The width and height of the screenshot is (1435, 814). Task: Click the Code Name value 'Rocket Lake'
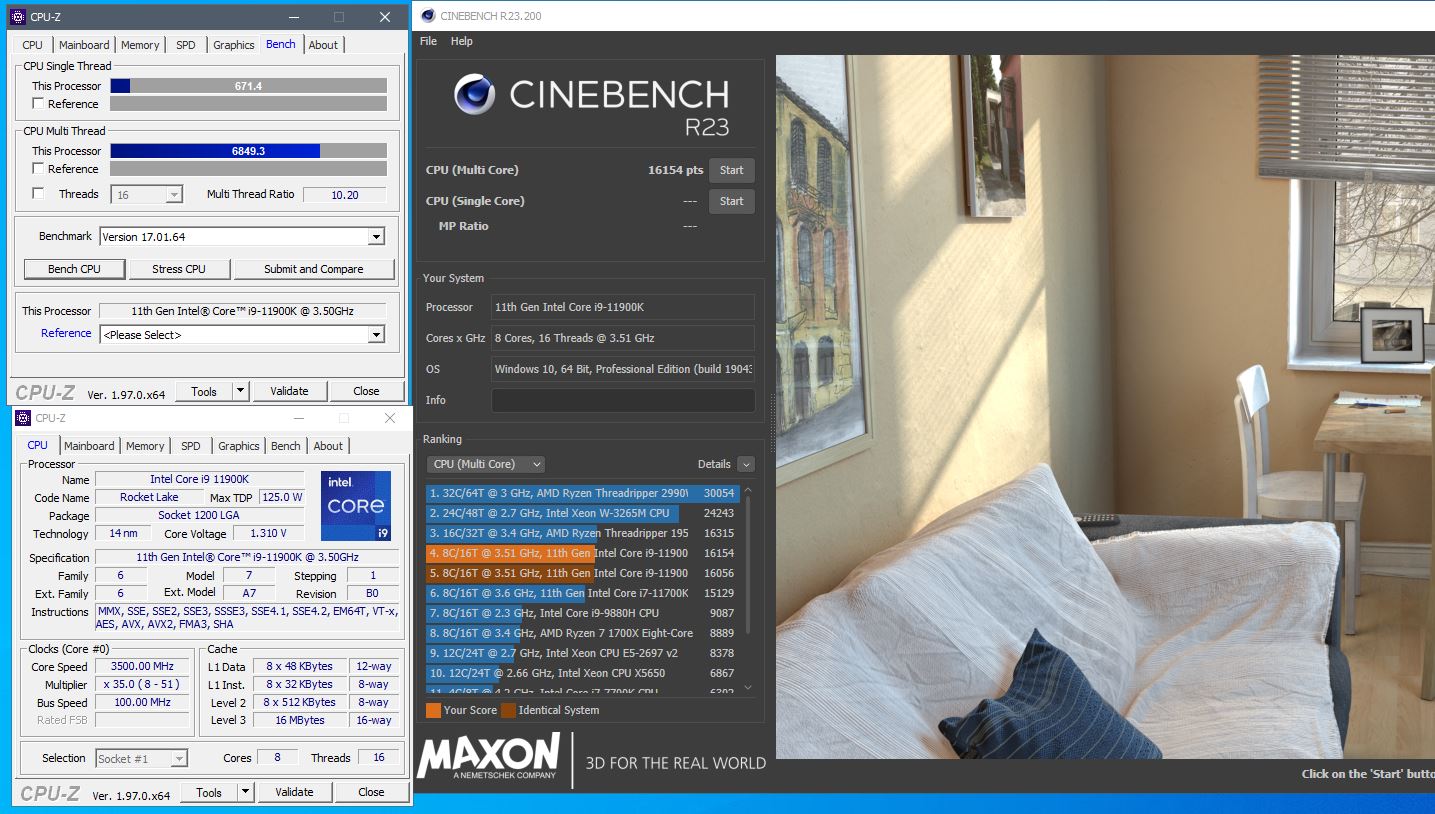[x=149, y=498]
